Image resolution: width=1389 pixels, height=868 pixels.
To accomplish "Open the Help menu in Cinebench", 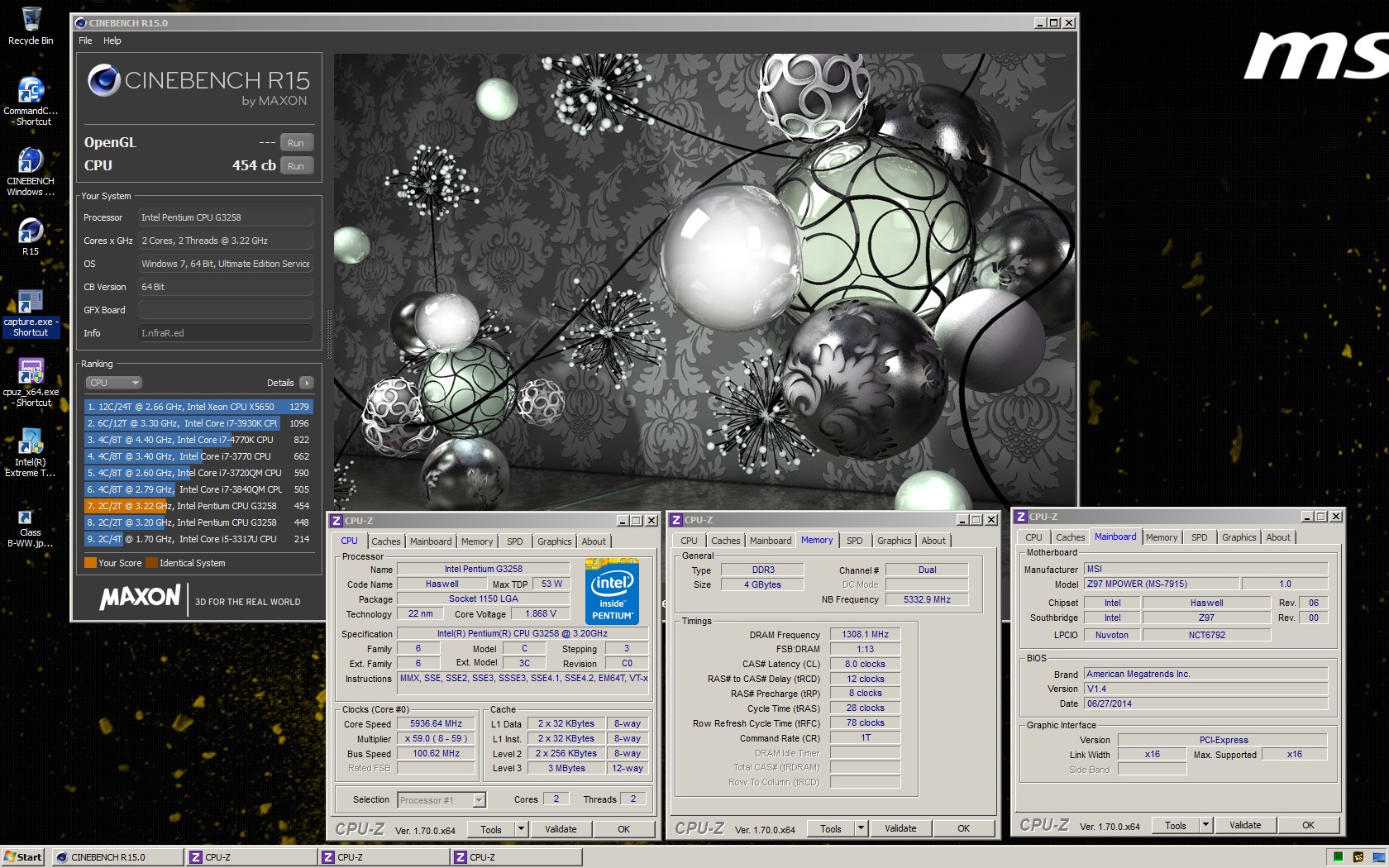I will (x=112, y=41).
